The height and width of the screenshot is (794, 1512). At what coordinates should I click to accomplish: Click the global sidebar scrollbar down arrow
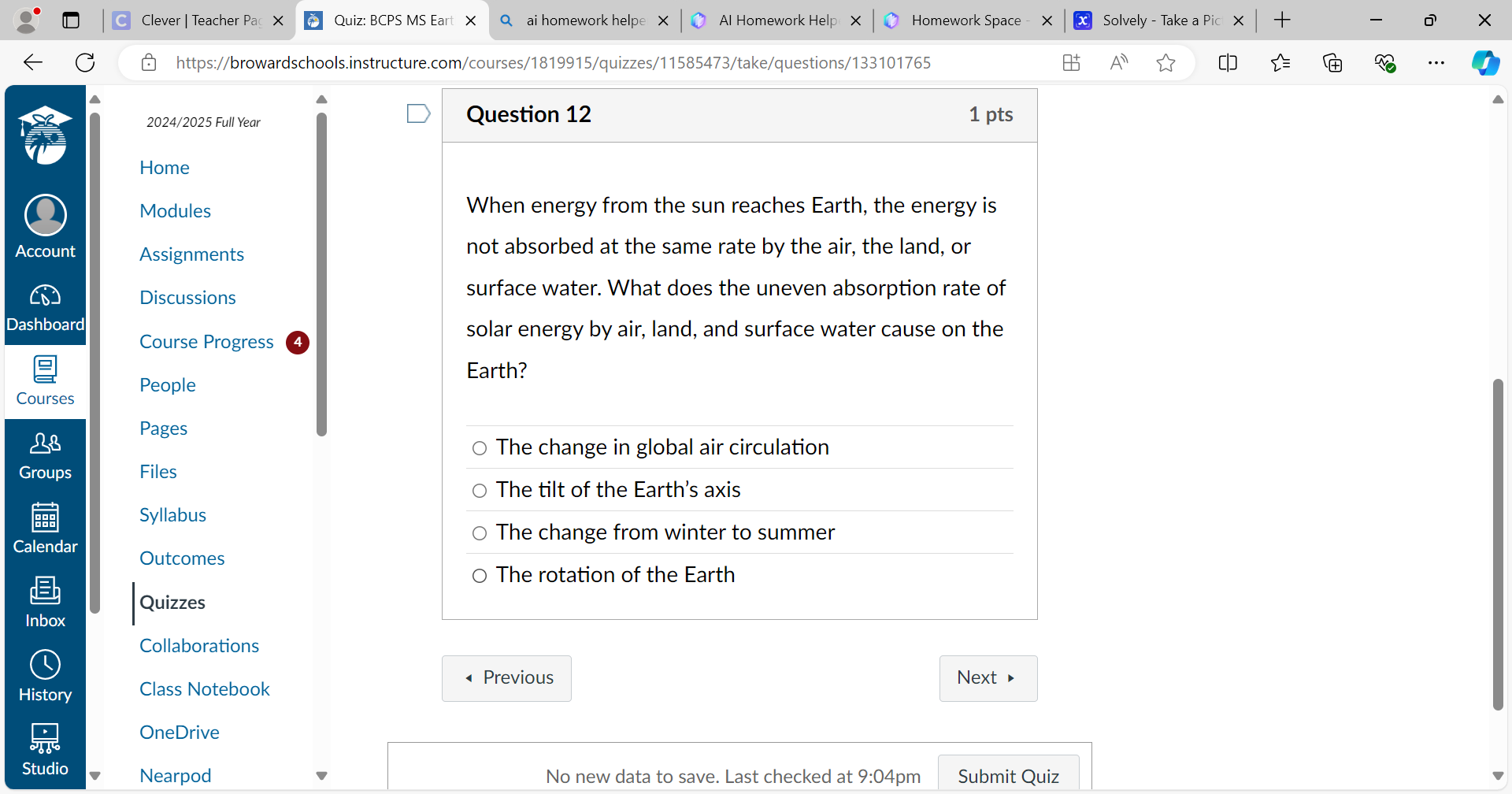pyautogui.click(x=95, y=776)
